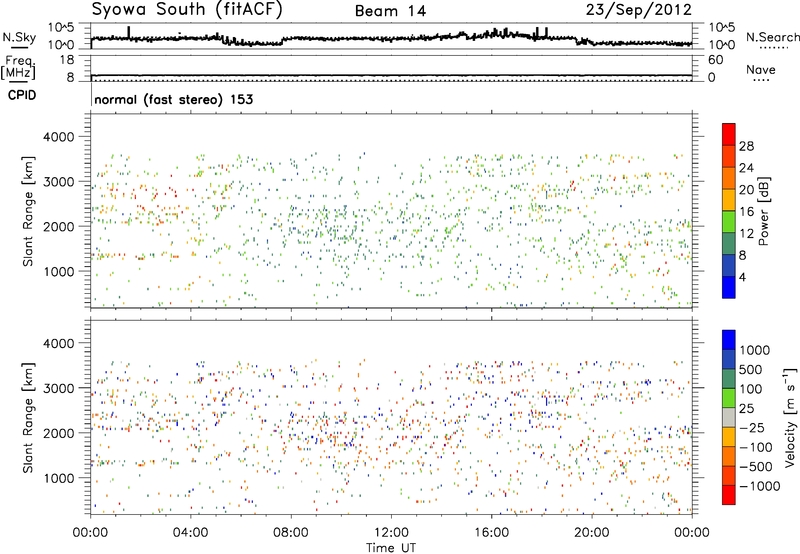Click the blue bottom of the Power colorbar
This screenshot has width=800, height=554.
point(729,287)
